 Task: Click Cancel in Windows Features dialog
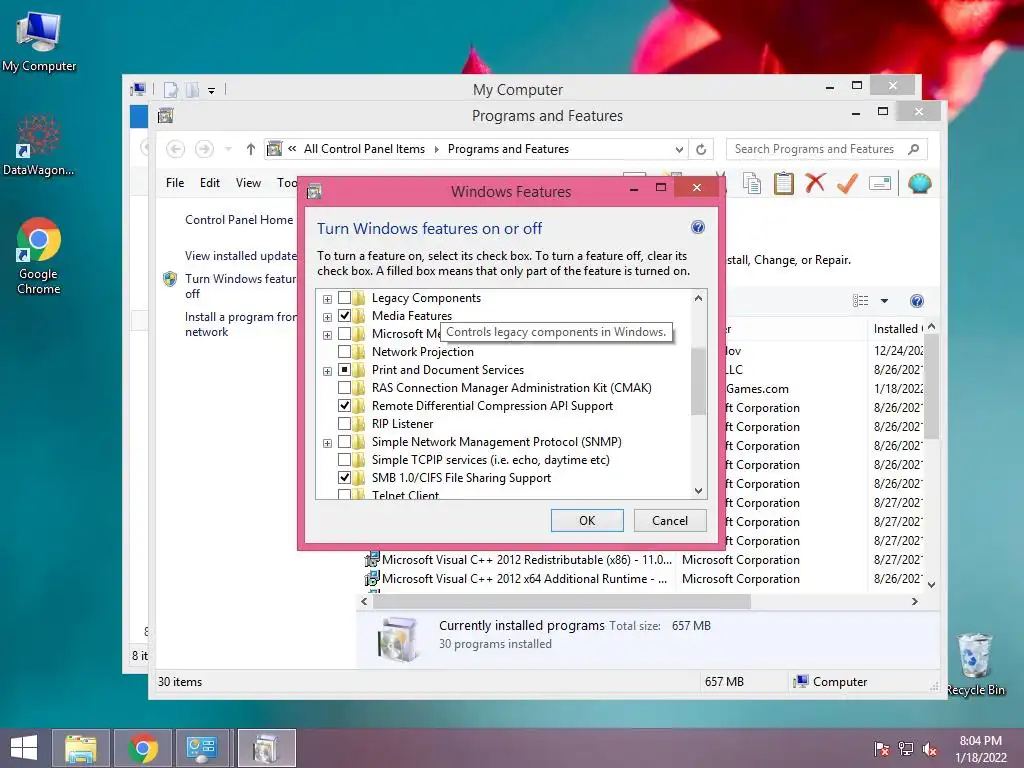coord(670,520)
